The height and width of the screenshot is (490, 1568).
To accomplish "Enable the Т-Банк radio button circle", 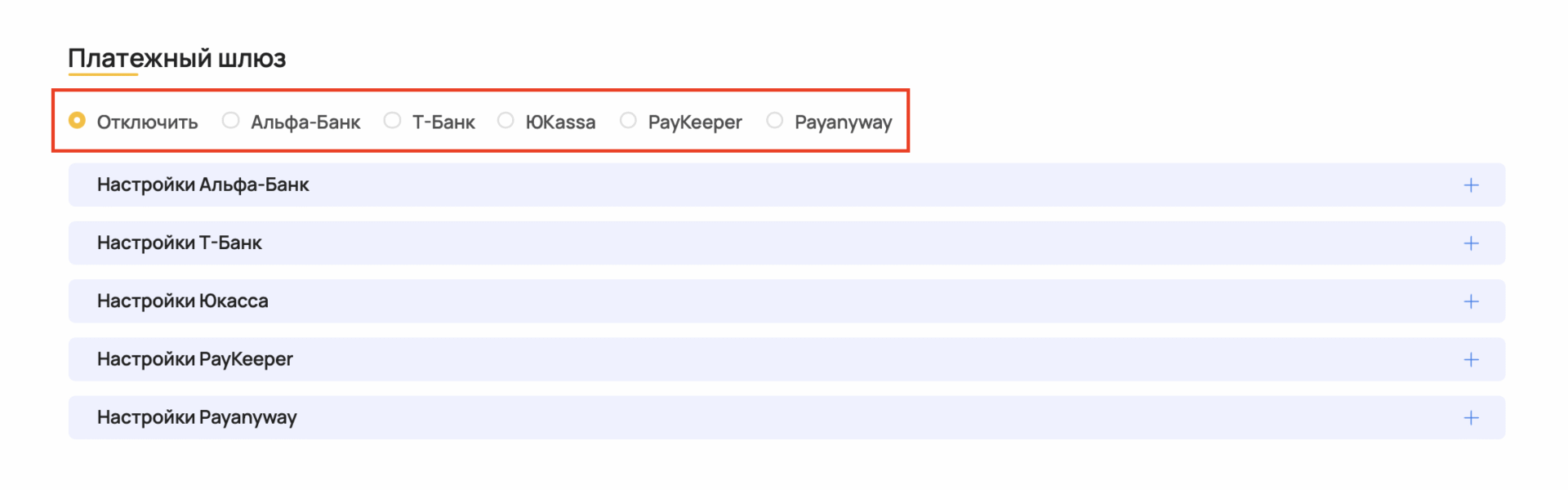I will [x=393, y=121].
